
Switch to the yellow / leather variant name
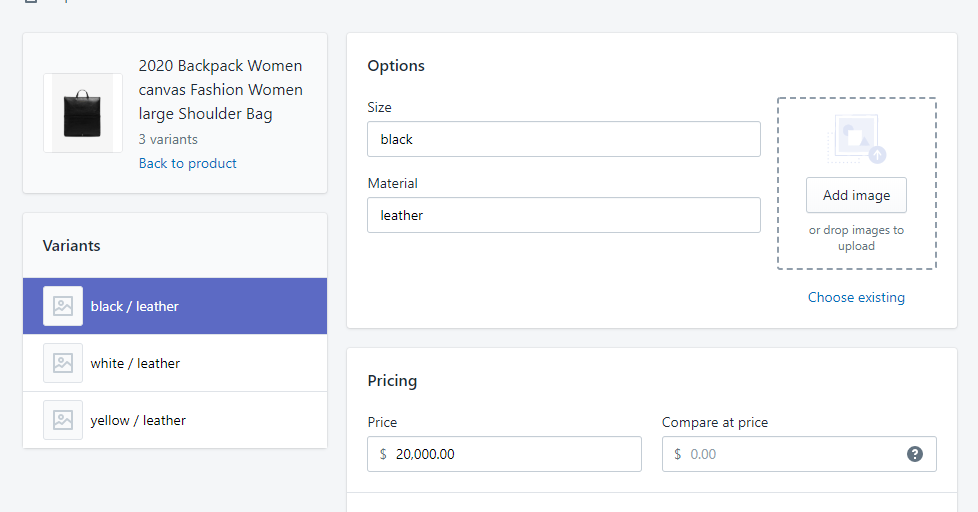point(138,420)
